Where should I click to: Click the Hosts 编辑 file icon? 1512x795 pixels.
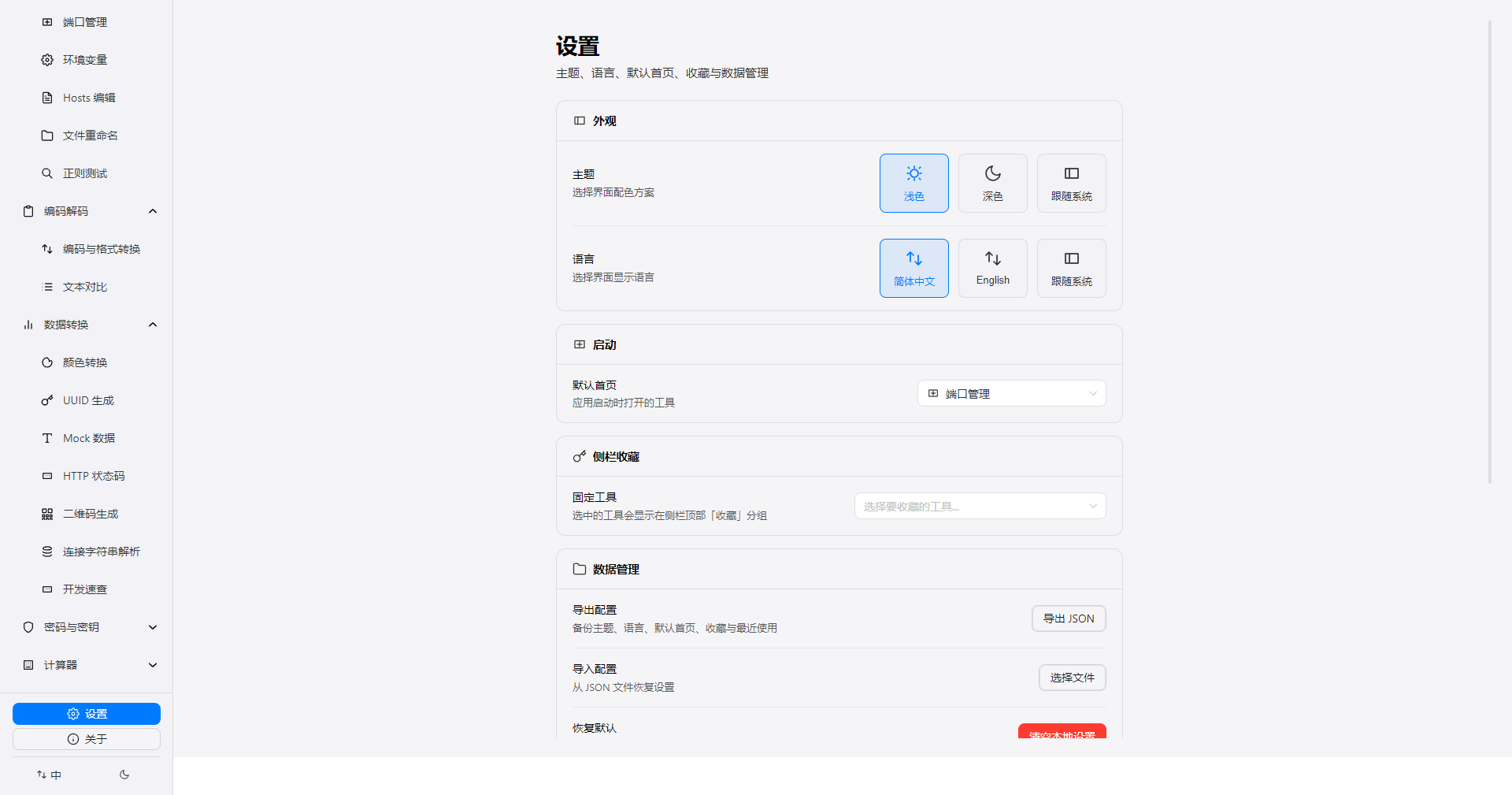click(47, 98)
